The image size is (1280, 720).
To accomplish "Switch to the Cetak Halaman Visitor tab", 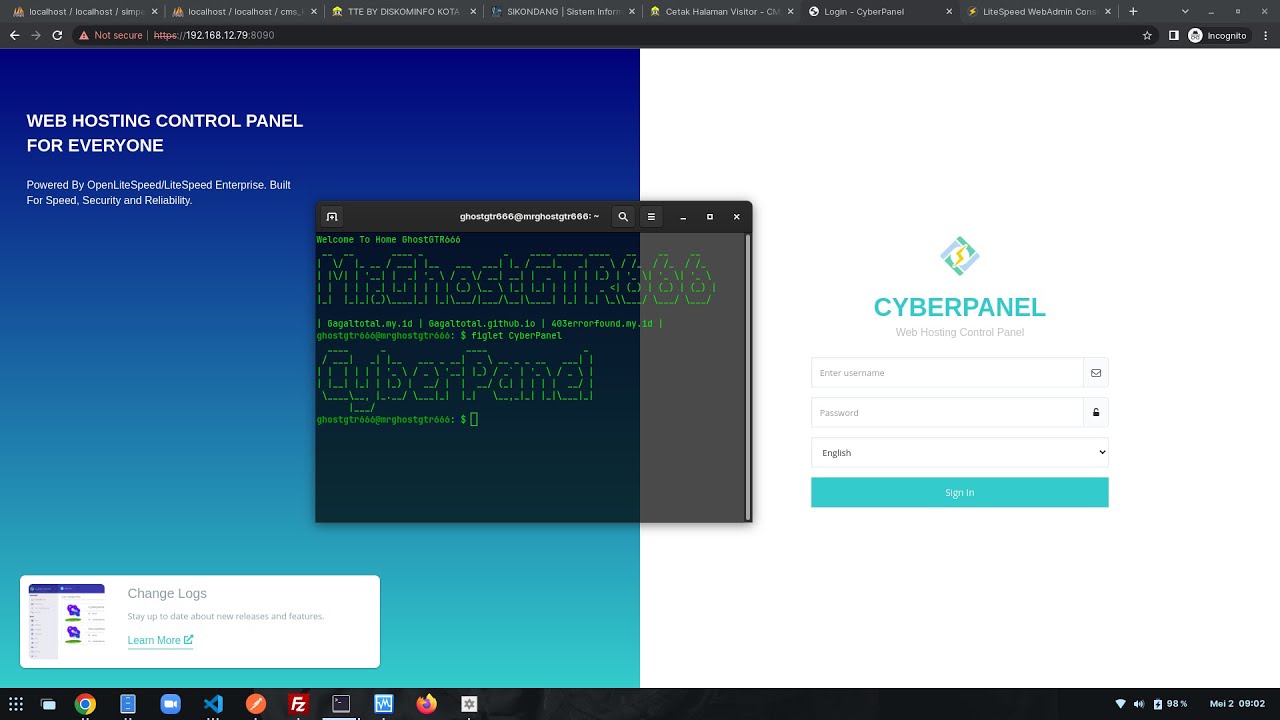I will [x=722, y=12].
